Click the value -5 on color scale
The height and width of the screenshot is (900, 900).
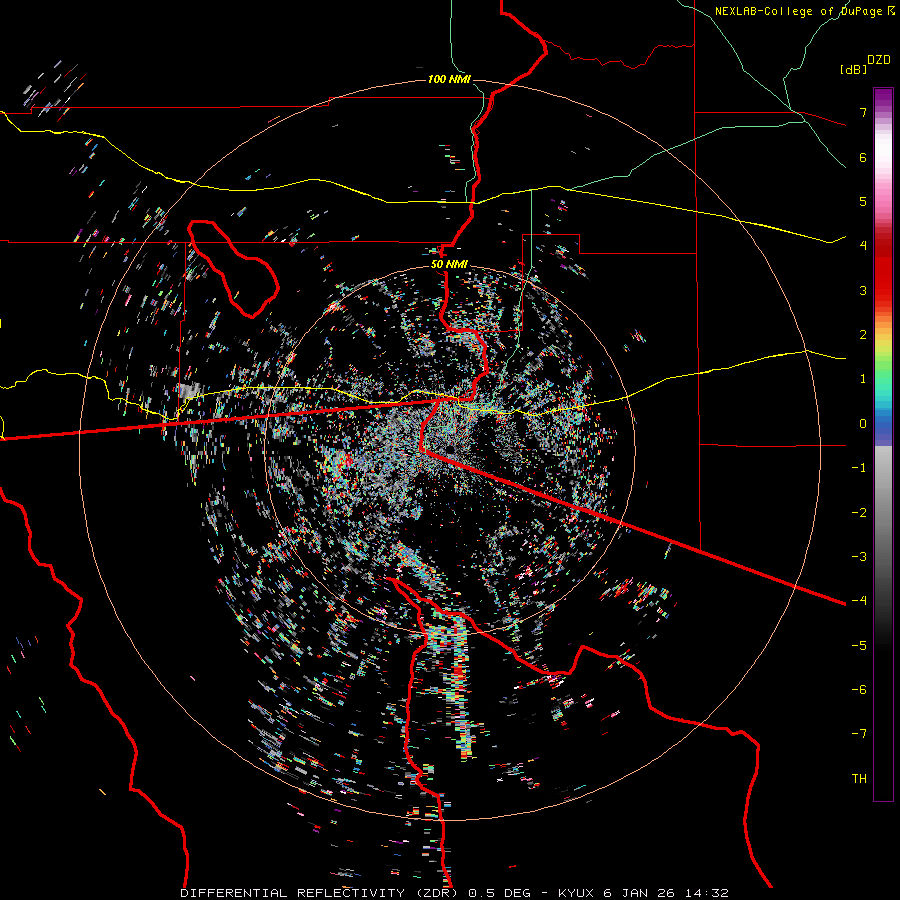pos(859,645)
